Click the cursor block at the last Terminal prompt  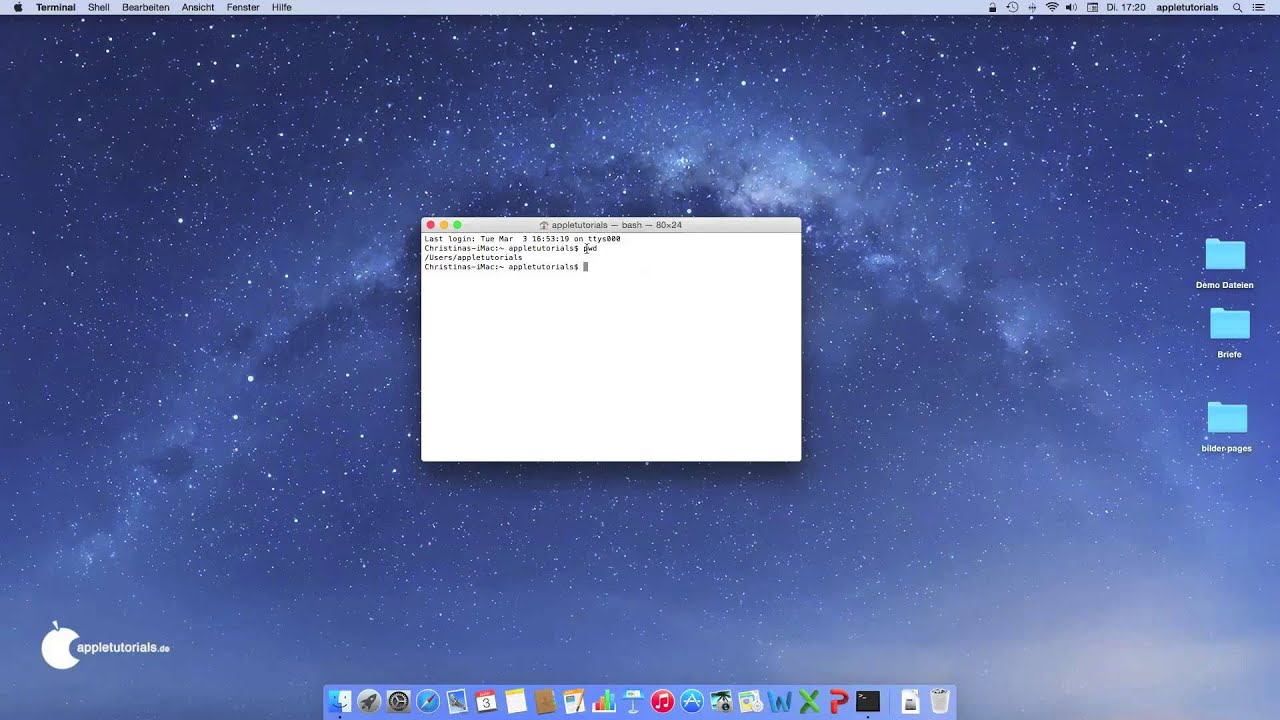(x=586, y=267)
